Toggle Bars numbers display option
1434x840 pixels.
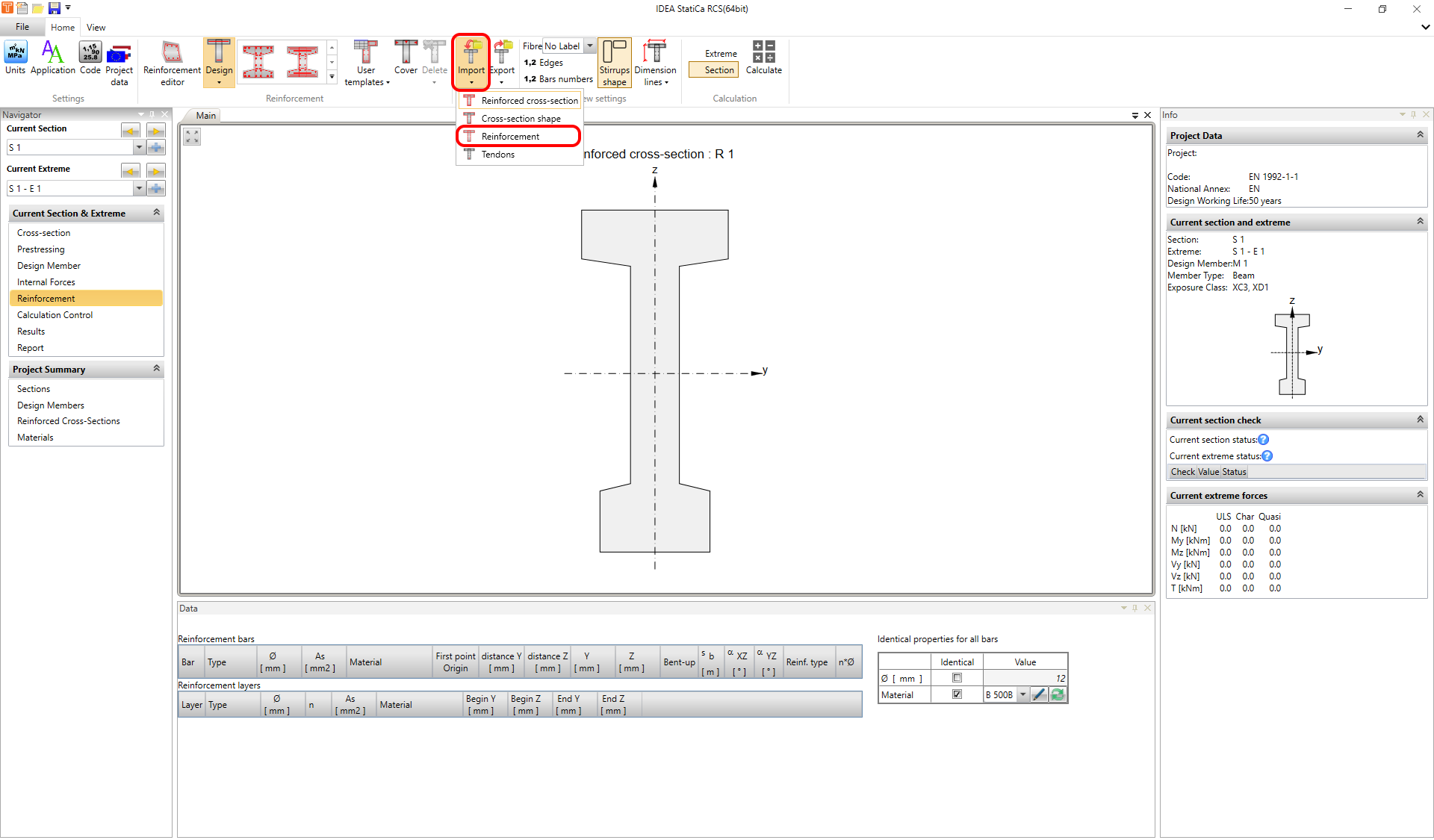point(558,79)
